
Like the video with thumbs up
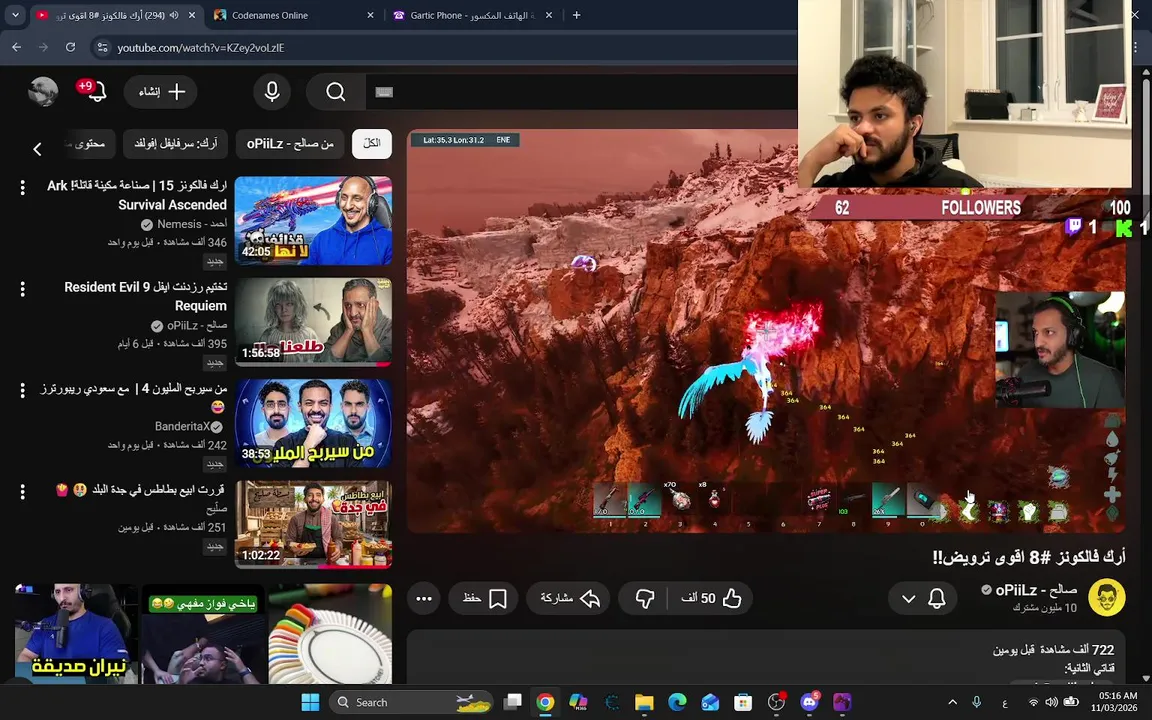710,598
